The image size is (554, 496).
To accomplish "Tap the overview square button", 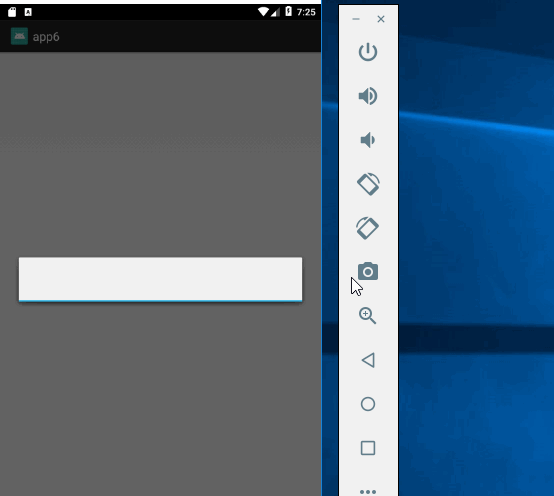I will pyautogui.click(x=368, y=448).
